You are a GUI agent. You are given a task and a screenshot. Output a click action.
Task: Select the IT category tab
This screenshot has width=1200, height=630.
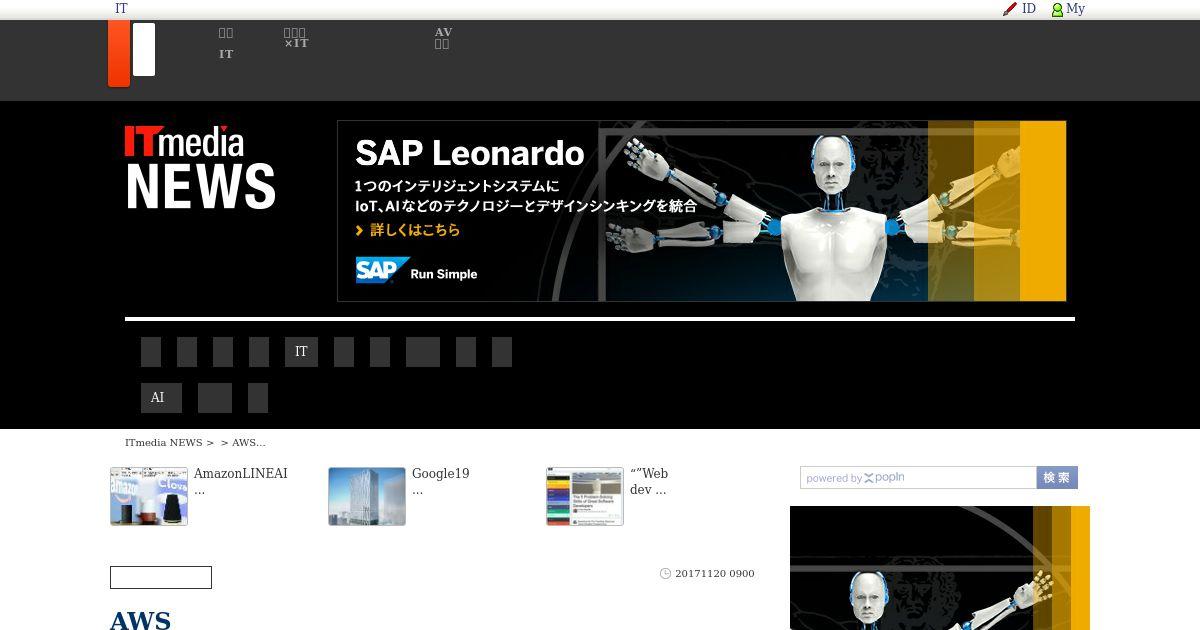pos(301,352)
